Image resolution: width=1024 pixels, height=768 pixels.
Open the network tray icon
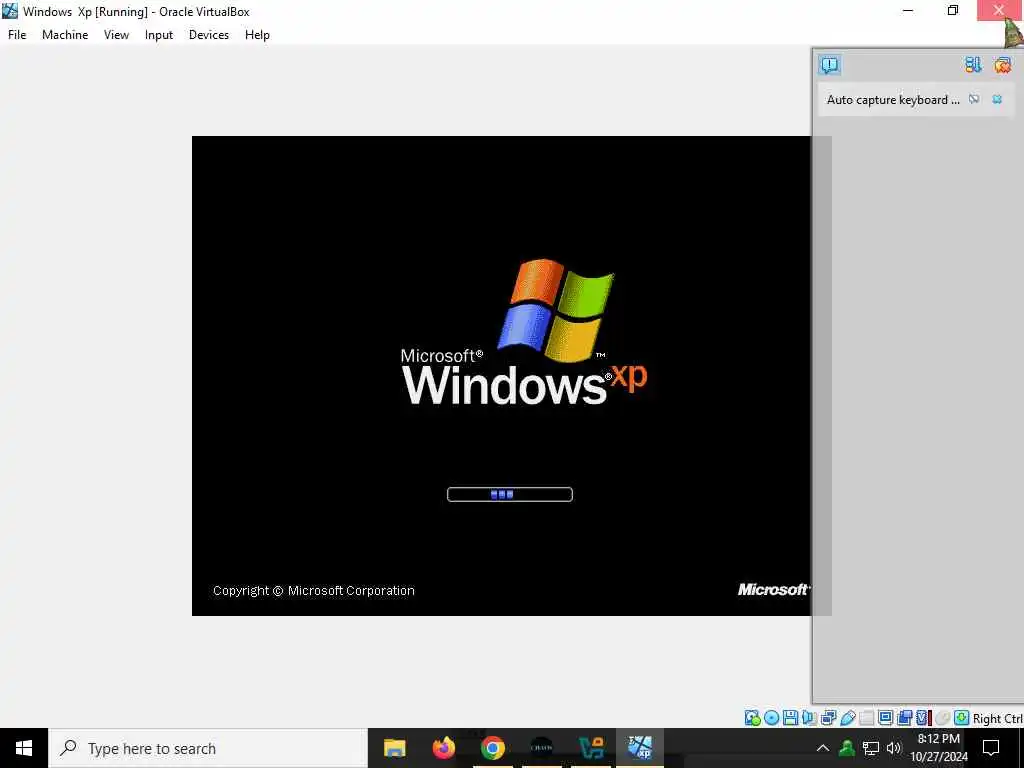point(871,748)
